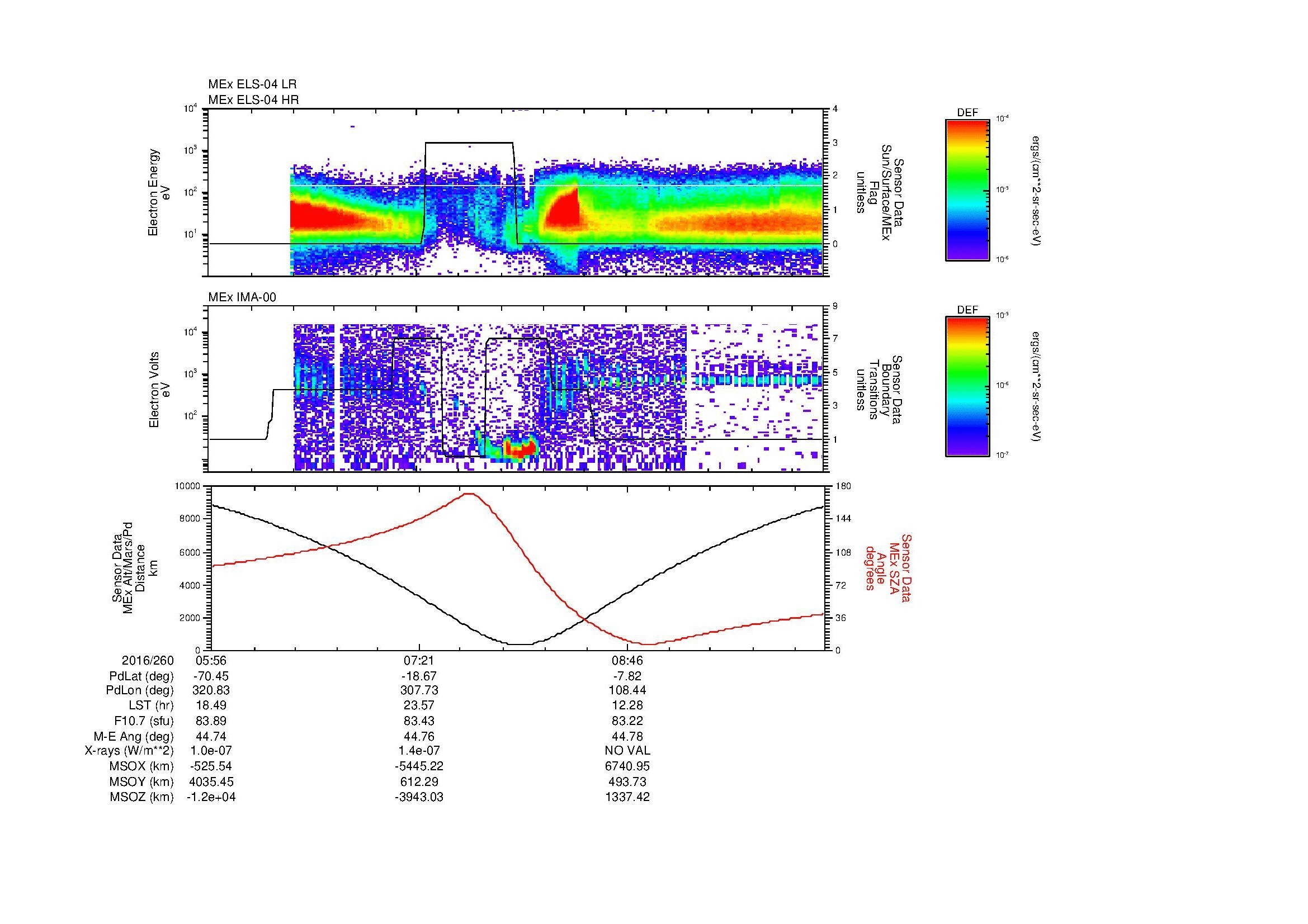Click the MSOY (km) row label
The width and height of the screenshot is (1308, 924).
tap(141, 781)
